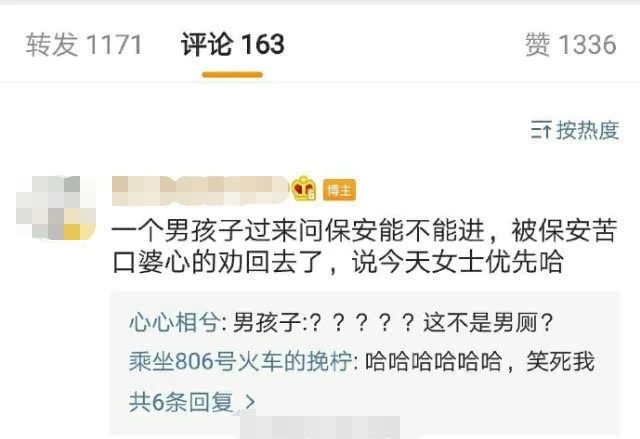Select the reply 哈哈哈哈哈哈,笑死我
The image size is (640, 439).
[x=480, y=361]
